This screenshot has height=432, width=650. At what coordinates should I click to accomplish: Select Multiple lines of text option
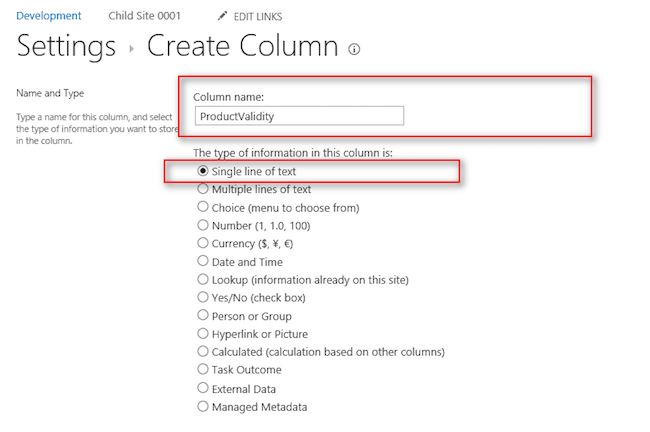tap(204, 189)
